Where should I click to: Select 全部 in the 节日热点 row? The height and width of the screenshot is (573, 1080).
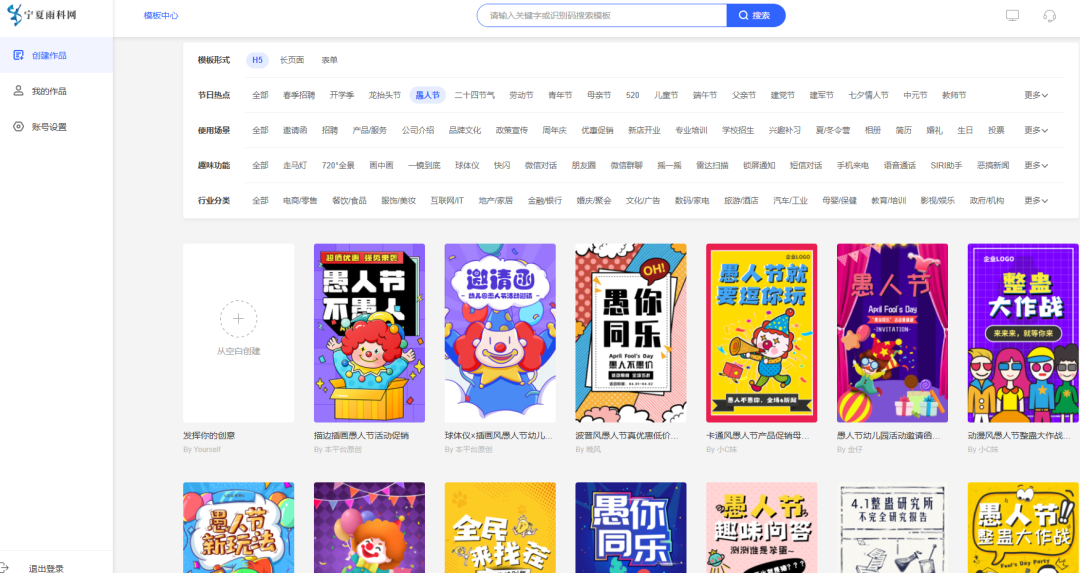pos(260,95)
